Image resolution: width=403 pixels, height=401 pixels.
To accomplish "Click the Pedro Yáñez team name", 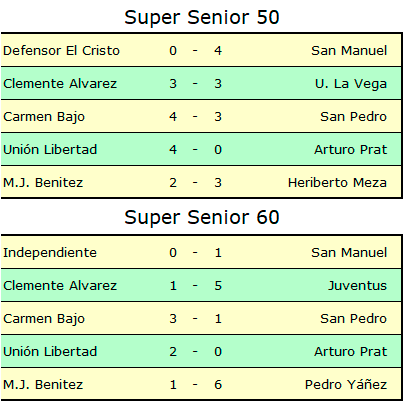I will coord(346,385).
